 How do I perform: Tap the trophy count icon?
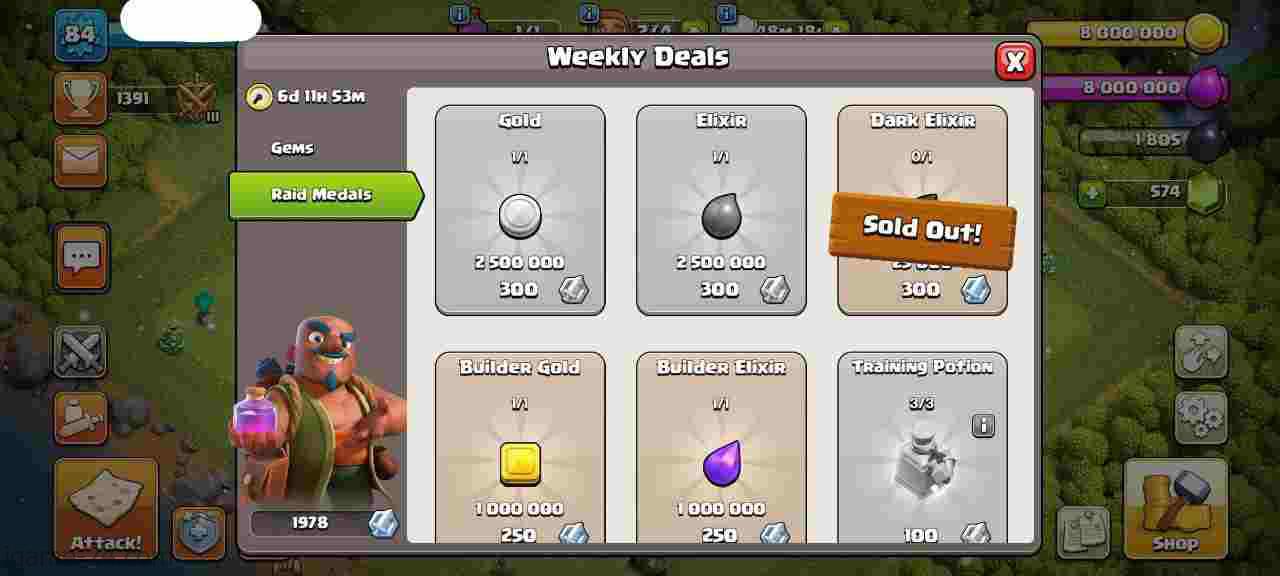point(80,97)
